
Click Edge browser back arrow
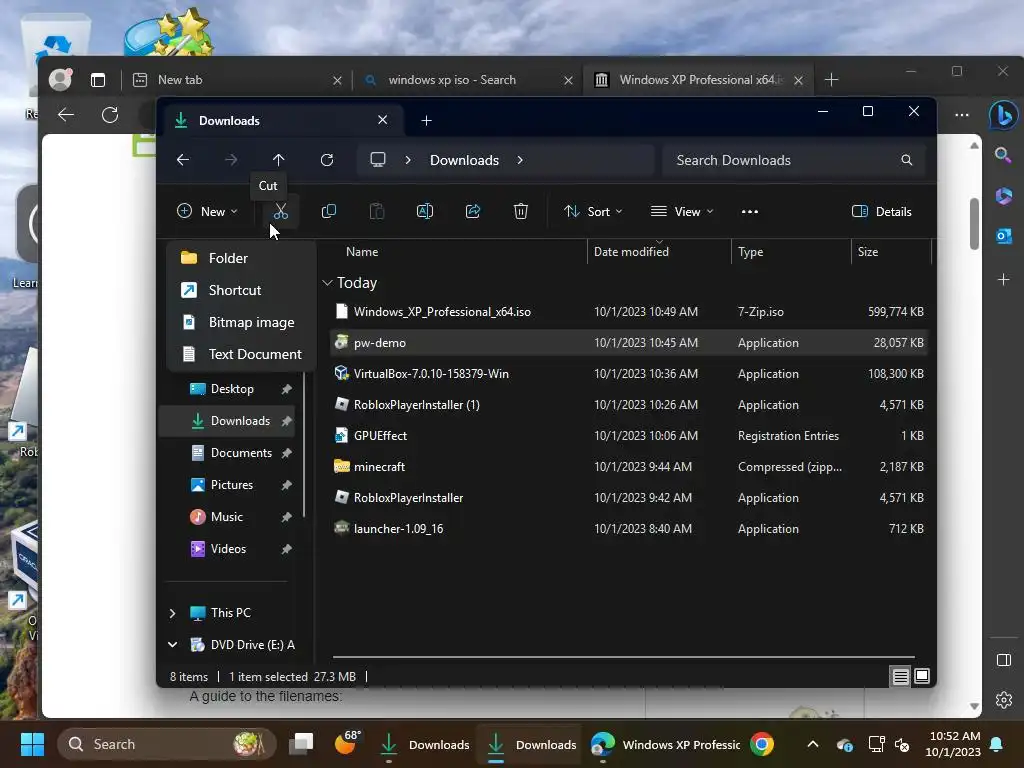pyautogui.click(x=66, y=116)
